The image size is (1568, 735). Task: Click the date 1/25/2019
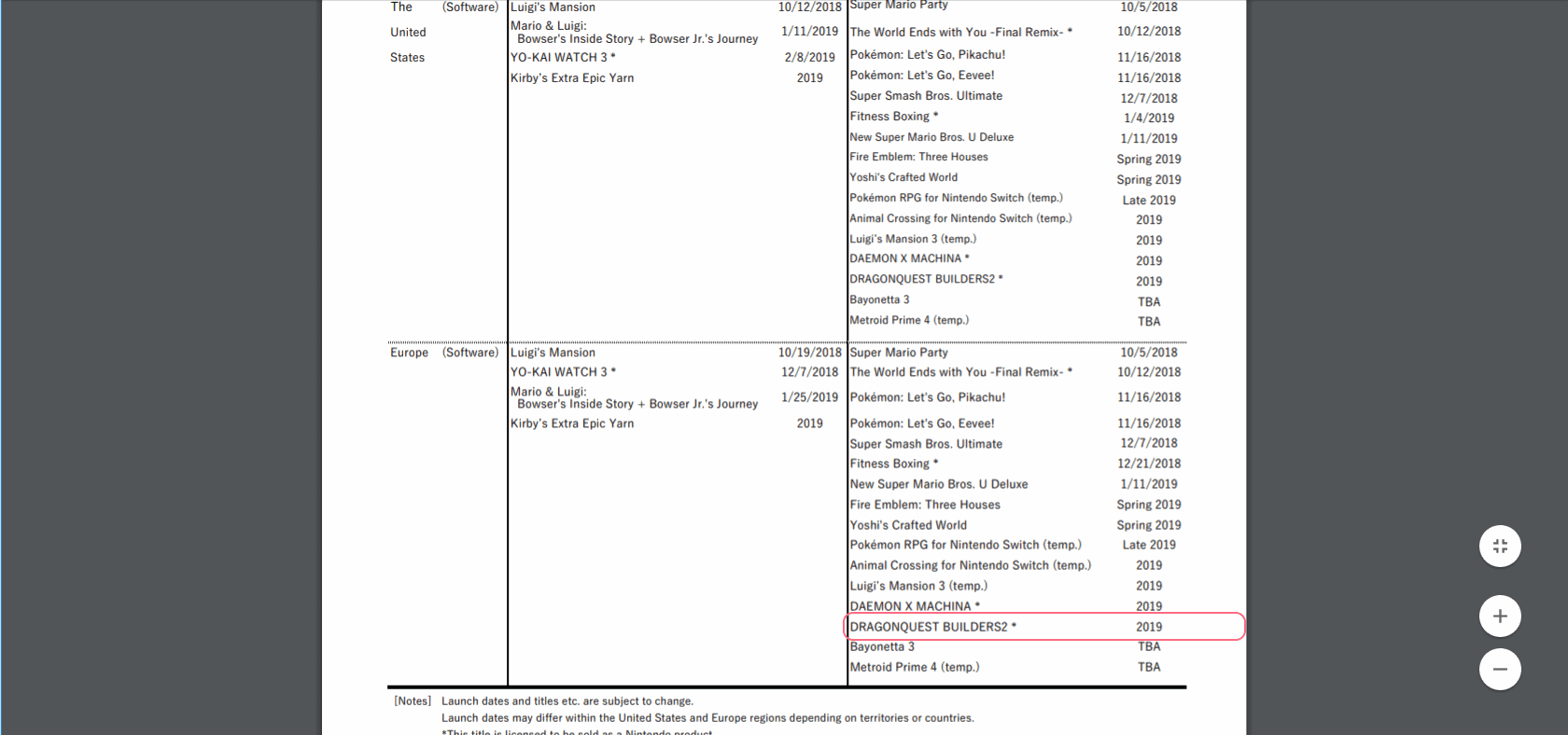point(809,397)
